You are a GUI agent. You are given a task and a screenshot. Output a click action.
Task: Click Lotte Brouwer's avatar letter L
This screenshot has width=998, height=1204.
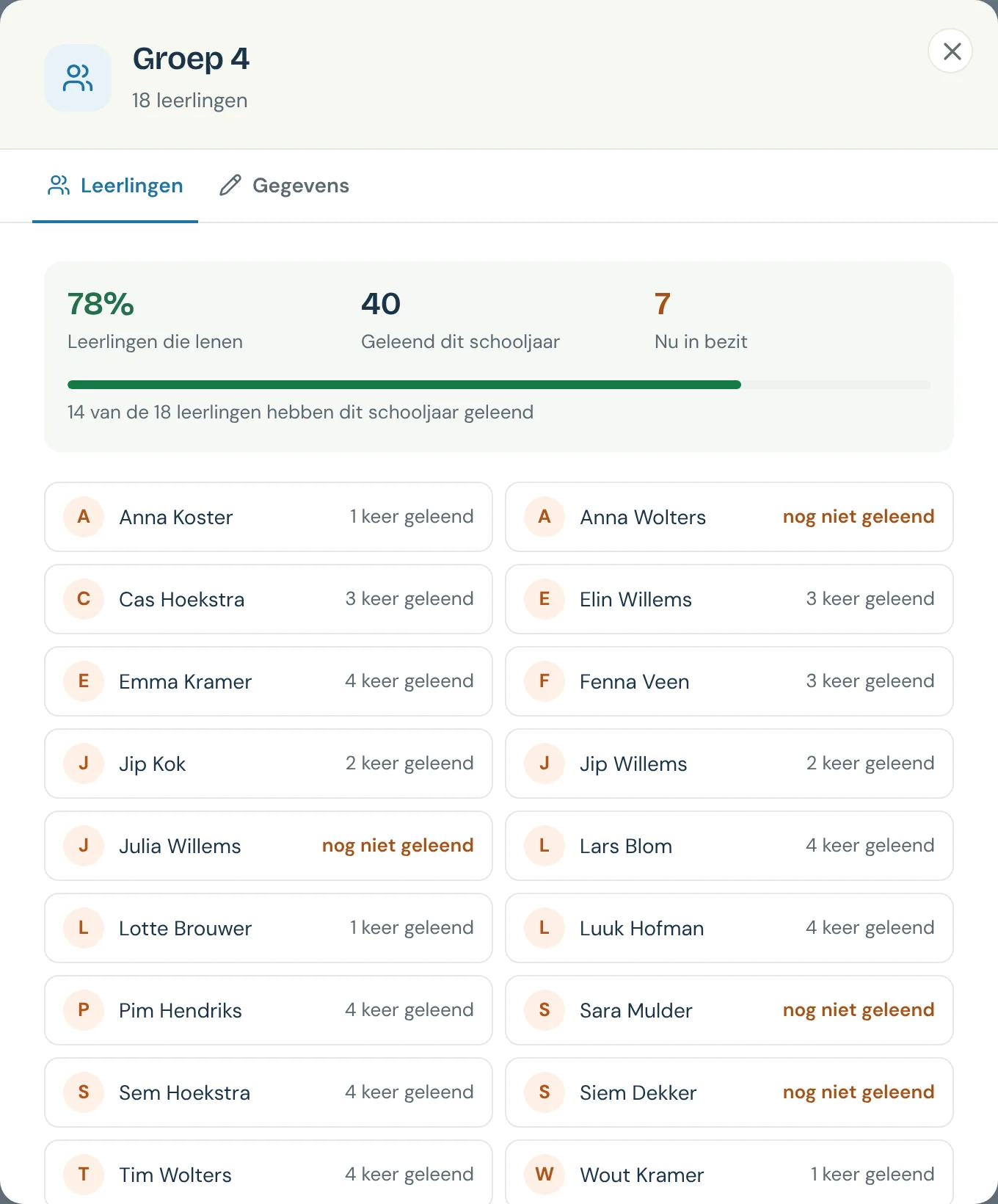(x=84, y=928)
